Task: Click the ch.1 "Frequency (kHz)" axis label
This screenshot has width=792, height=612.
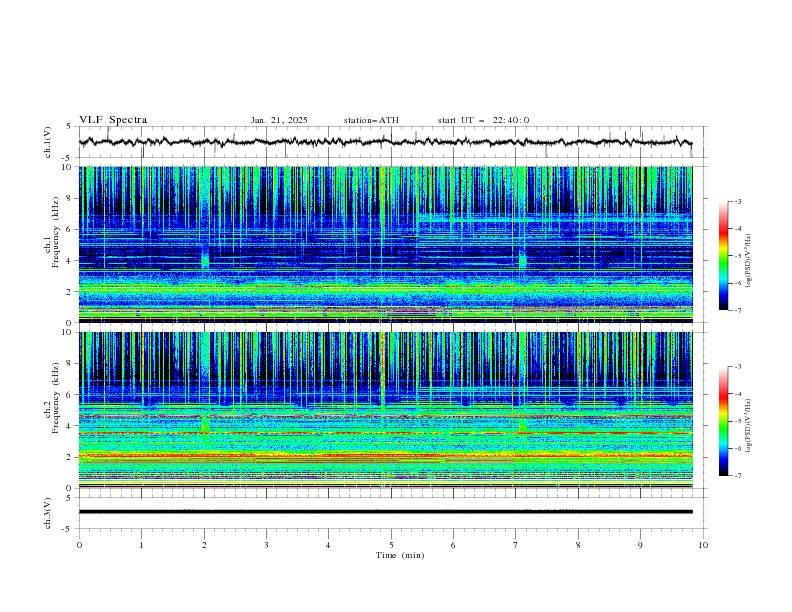Action: click(x=57, y=232)
